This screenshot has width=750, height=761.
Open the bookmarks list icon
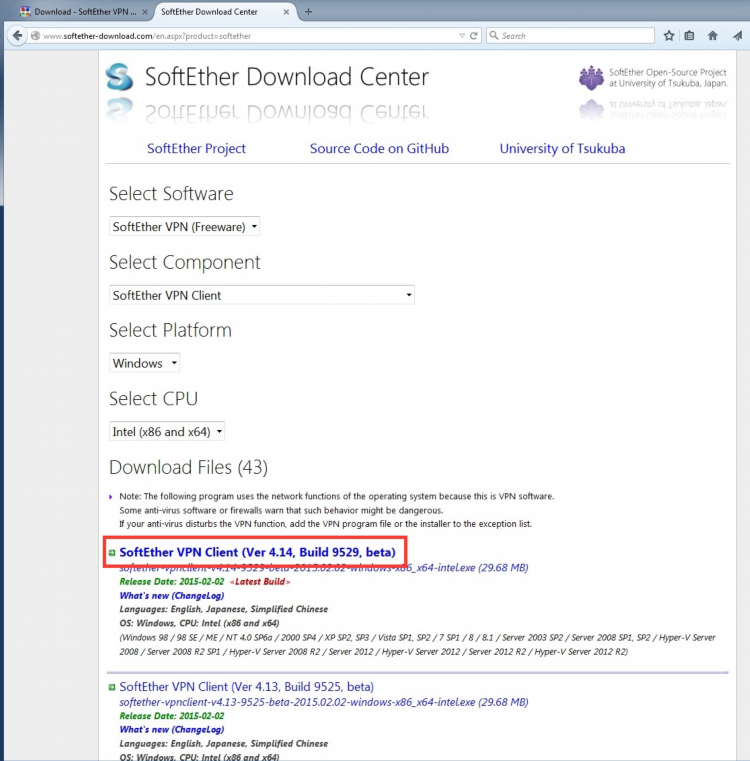[689, 35]
